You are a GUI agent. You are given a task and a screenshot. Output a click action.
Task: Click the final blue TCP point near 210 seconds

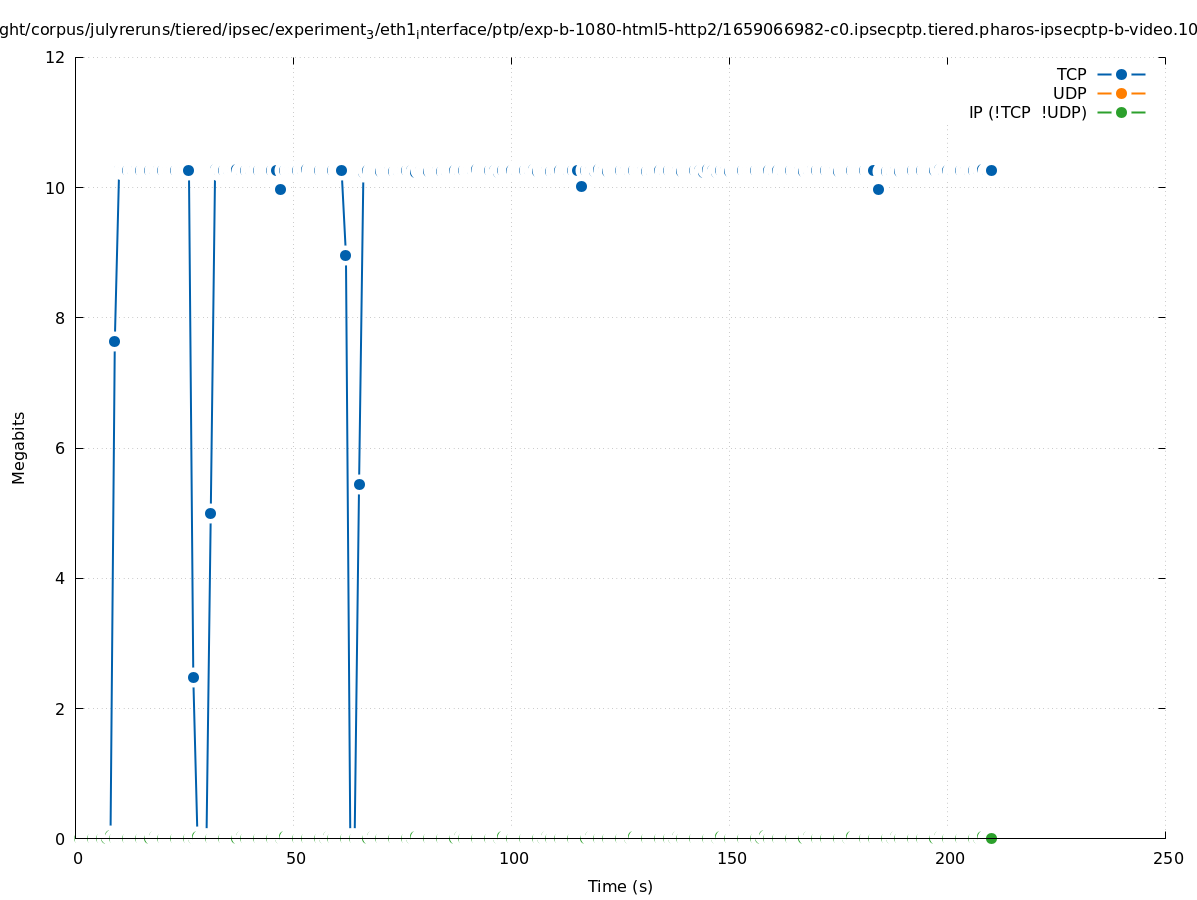pyautogui.click(x=991, y=170)
